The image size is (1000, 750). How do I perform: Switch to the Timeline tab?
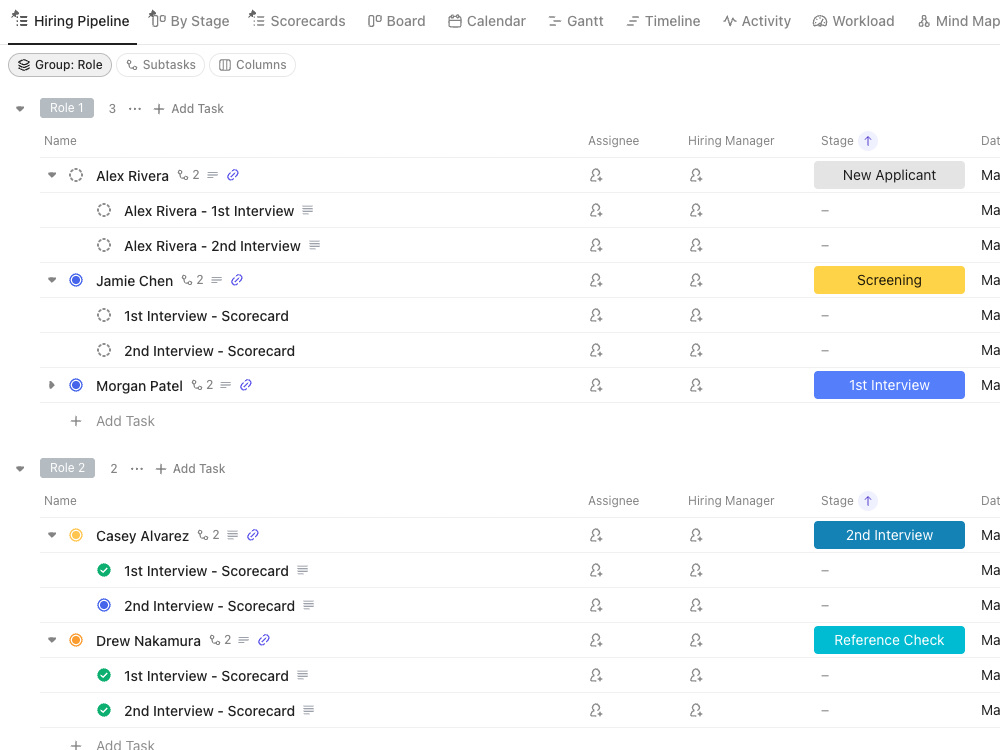[x=663, y=21]
